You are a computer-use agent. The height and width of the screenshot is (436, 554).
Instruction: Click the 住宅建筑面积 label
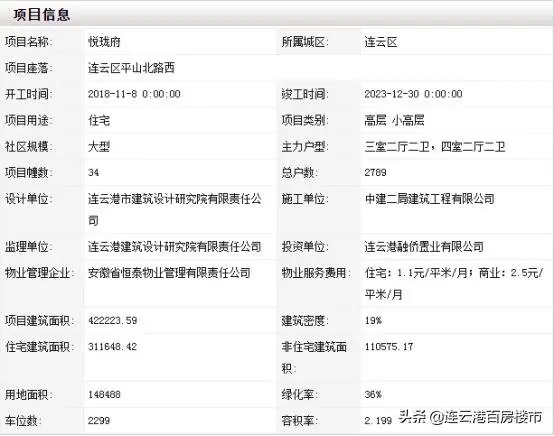point(39,347)
